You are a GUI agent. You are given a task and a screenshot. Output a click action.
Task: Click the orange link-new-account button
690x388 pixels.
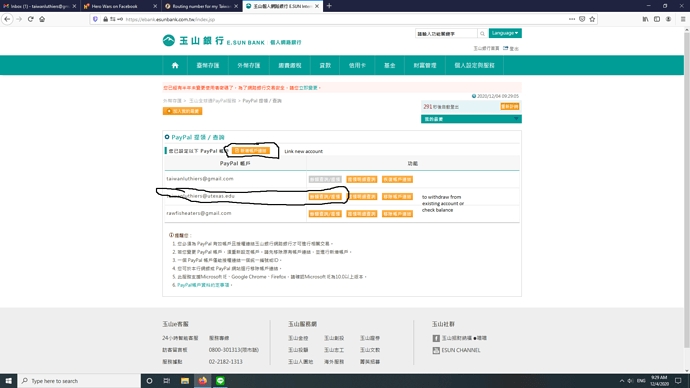tap(251, 150)
